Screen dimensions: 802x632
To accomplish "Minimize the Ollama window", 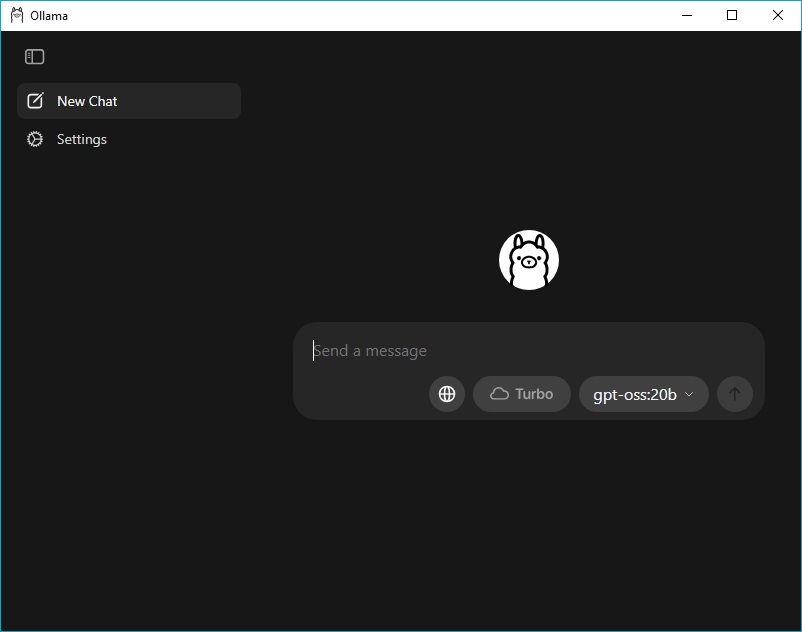I will tap(686, 15).
